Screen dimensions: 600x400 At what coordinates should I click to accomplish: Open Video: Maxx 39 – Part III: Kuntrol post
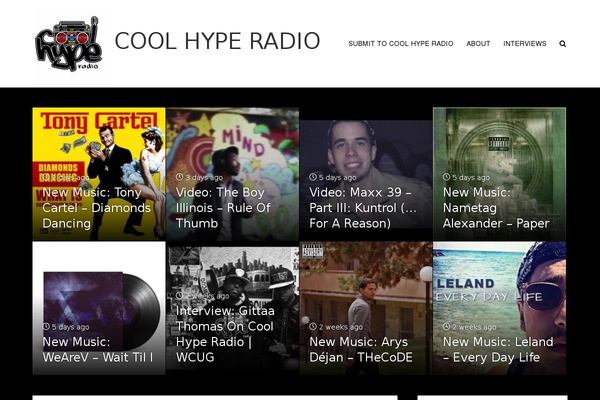coord(363,208)
